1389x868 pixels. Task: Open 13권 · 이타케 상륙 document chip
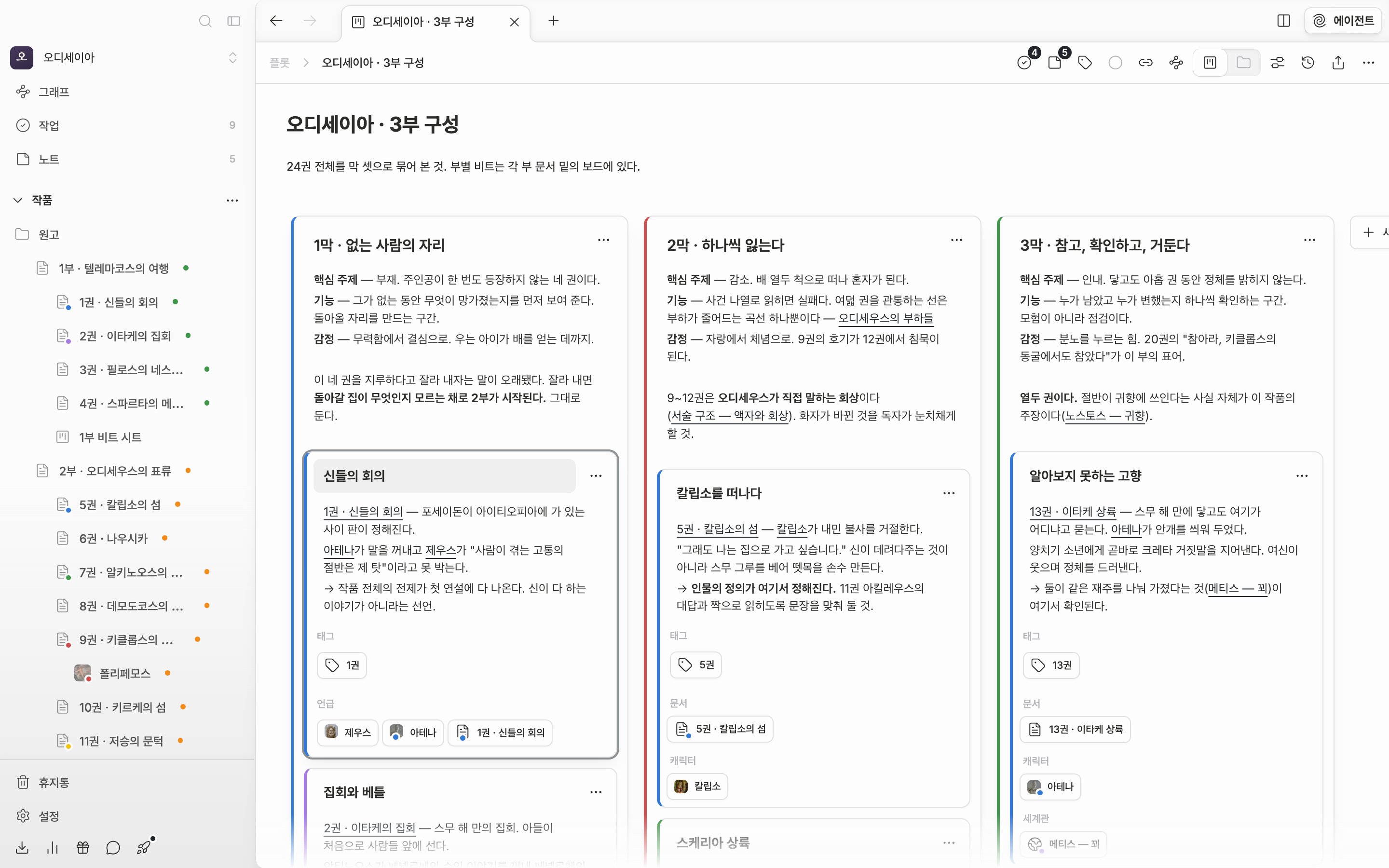tap(1075, 729)
